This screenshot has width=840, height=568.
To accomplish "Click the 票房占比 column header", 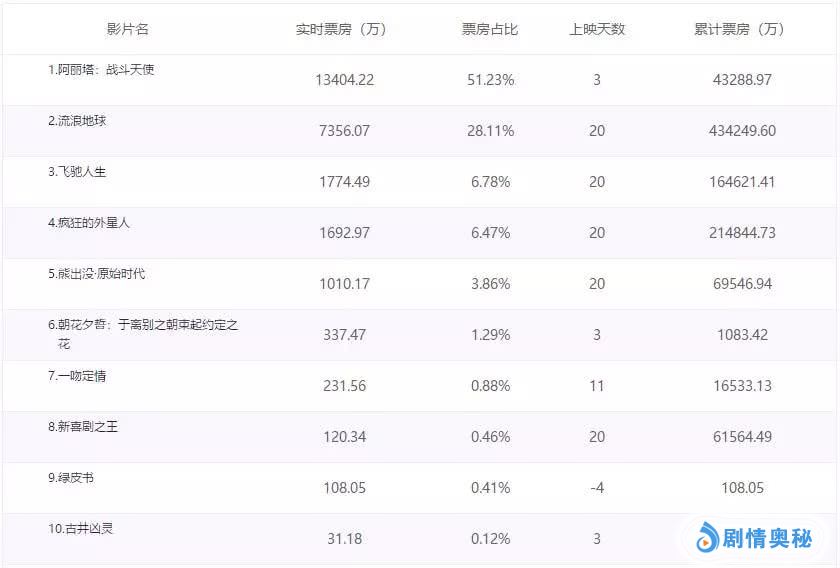I will point(490,29).
